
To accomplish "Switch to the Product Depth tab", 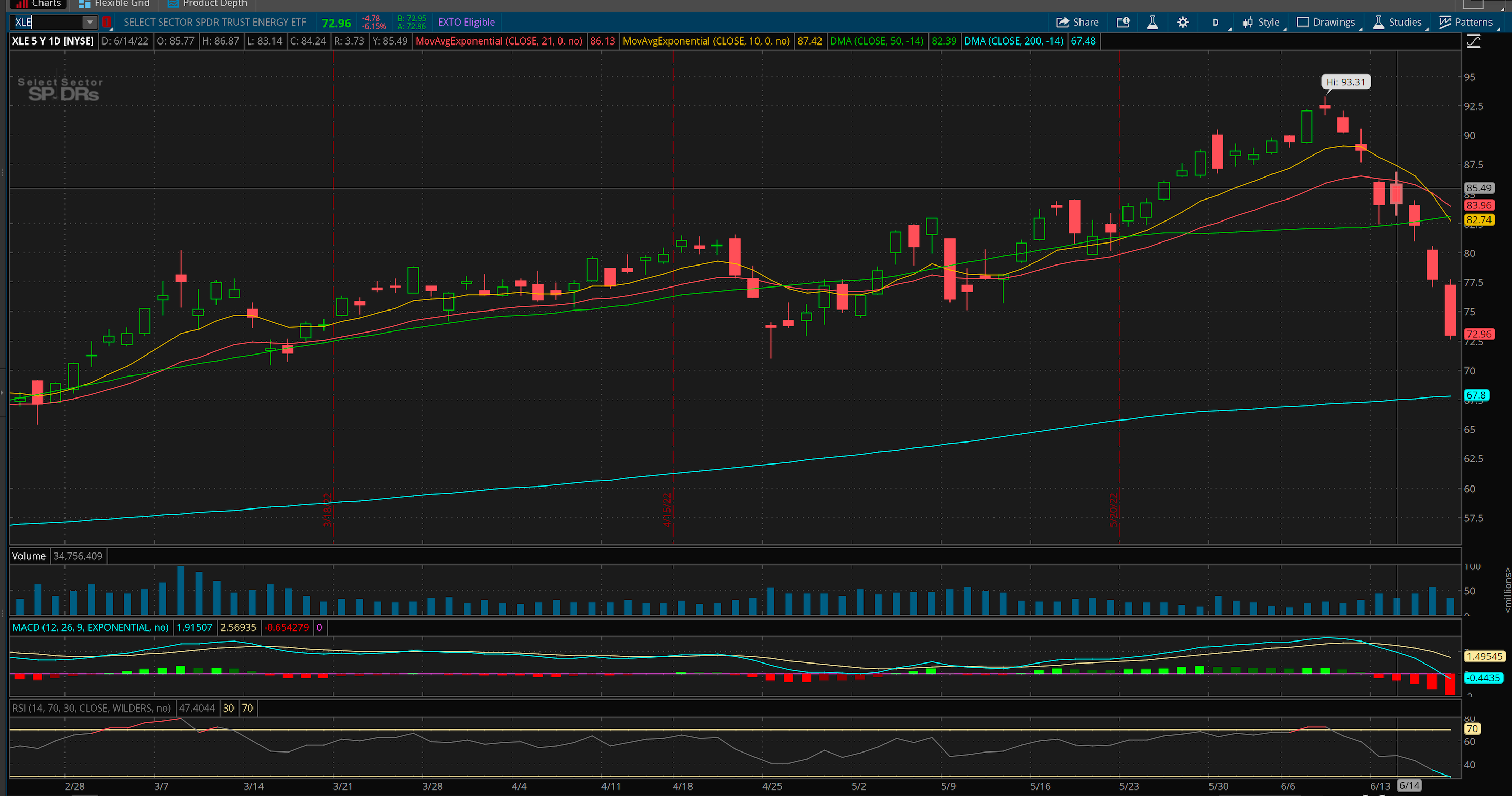I will click(207, 4).
